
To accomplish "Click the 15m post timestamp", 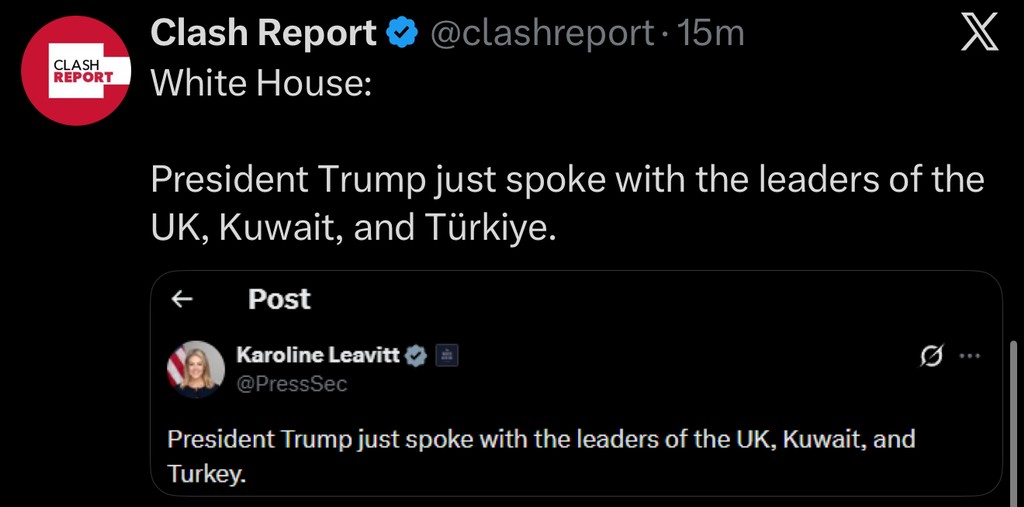I will coord(711,34).
